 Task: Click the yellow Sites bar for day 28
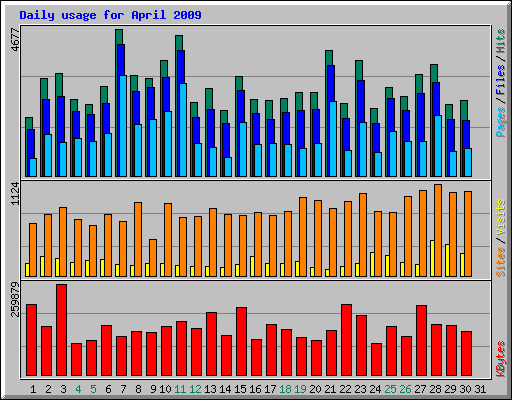[x=432, y=258]
